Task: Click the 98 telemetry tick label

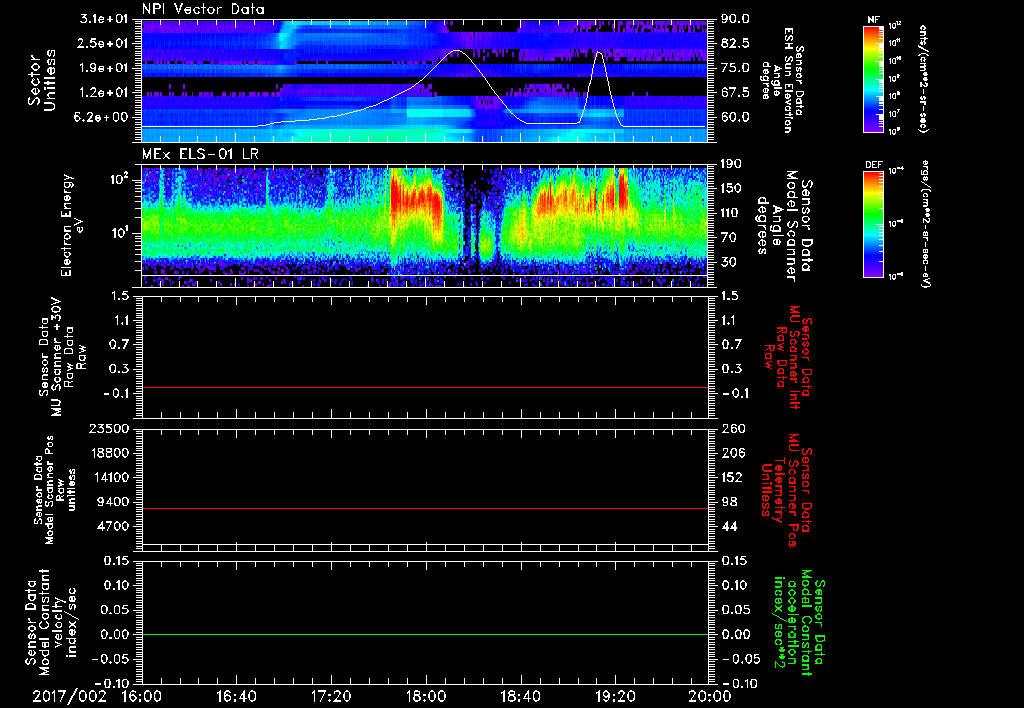Action: (729, 502)
